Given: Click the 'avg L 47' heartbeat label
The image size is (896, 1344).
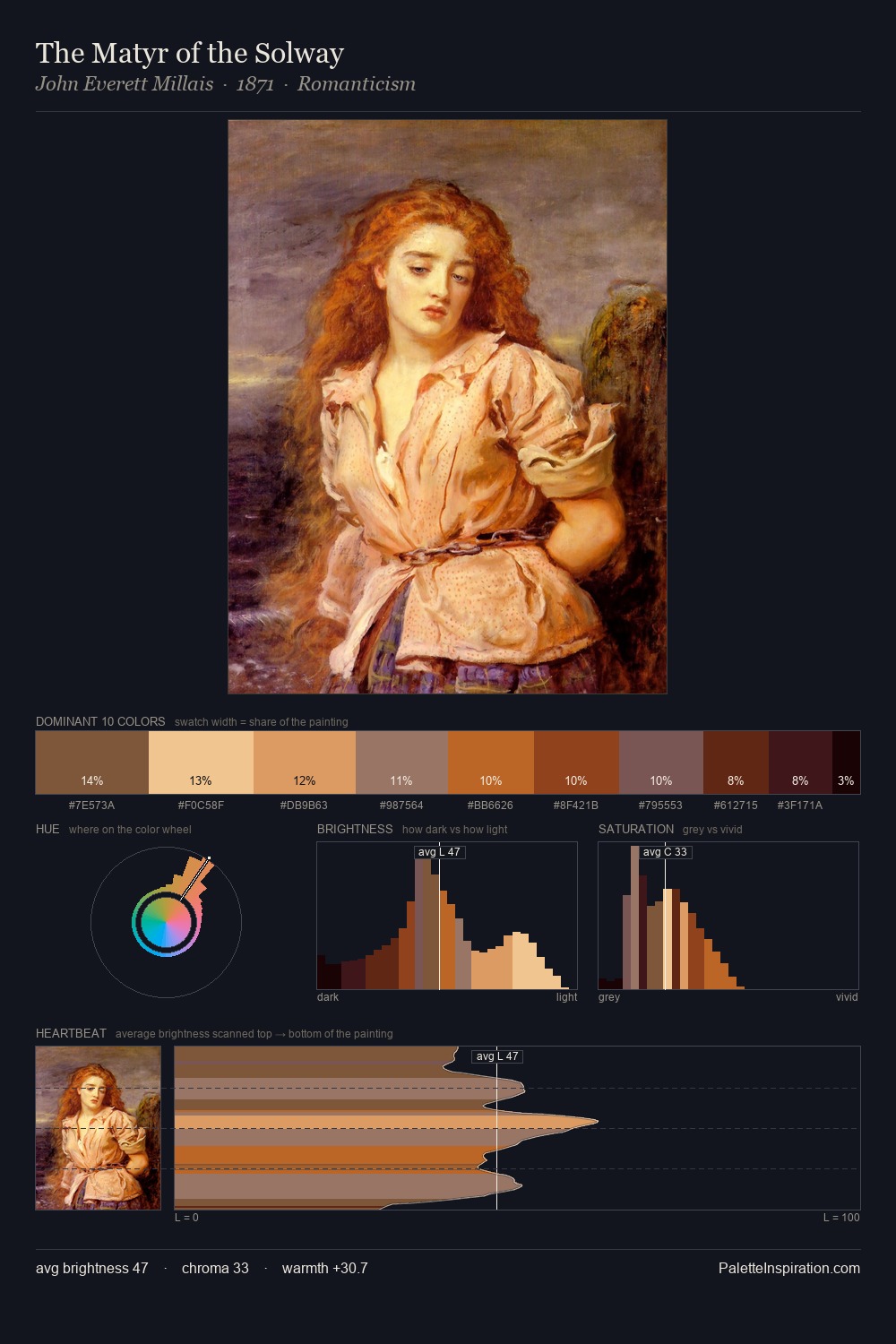Looking at the screenshot, I should click(497, 1056).
